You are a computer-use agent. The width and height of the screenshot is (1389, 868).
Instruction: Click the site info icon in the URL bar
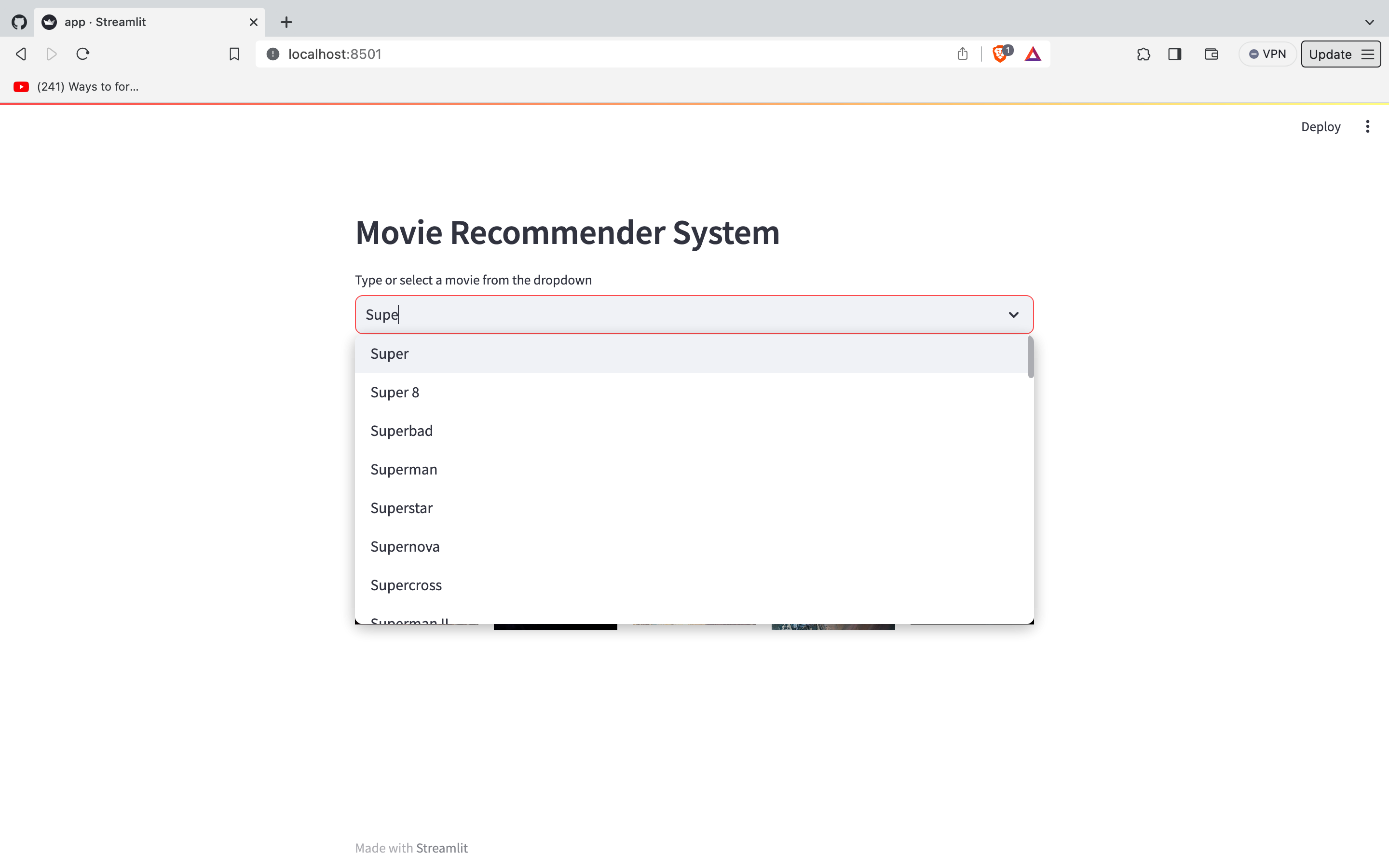[272, 54]
